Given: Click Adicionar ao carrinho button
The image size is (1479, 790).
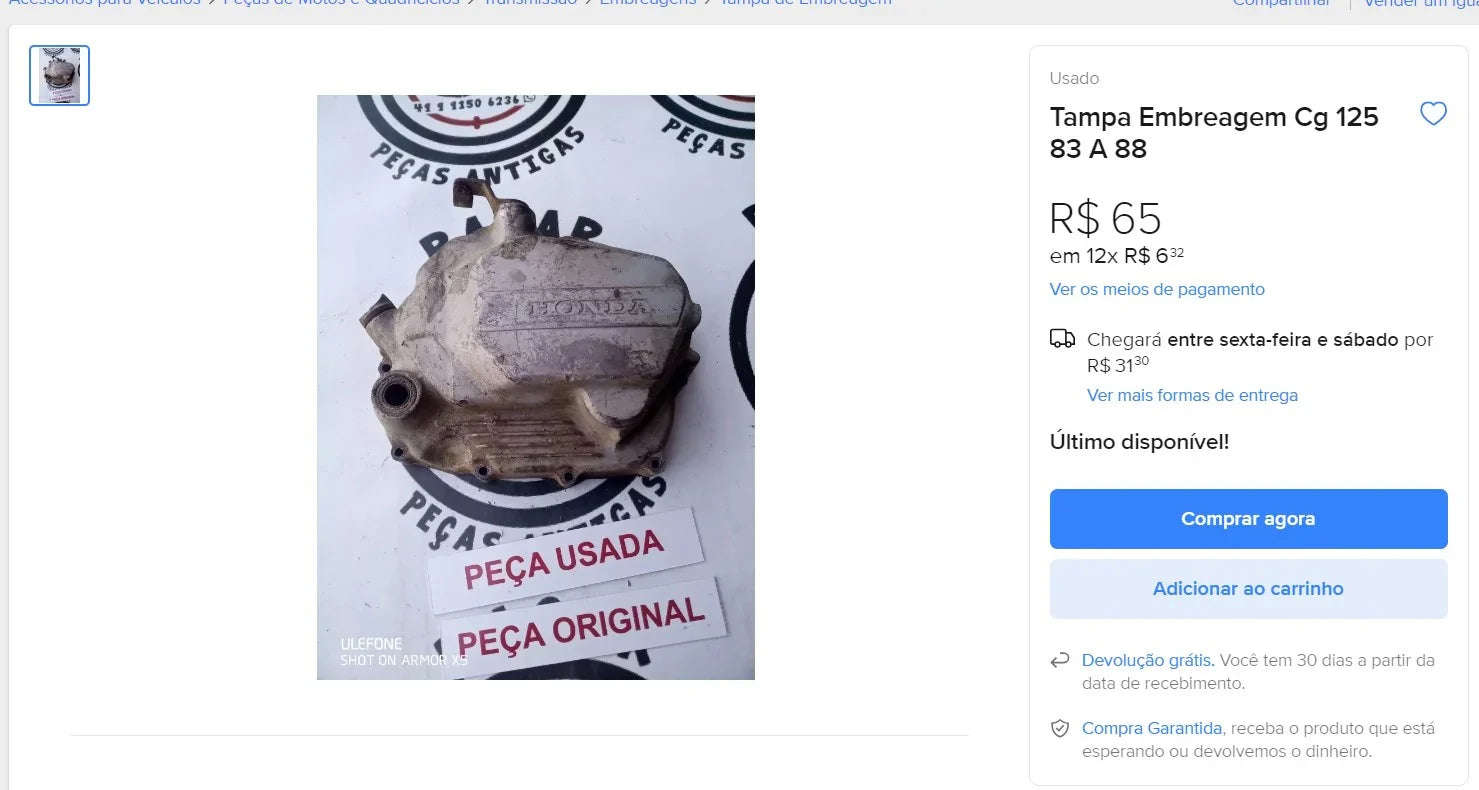Looking at the screenshot, I should click(x=1248, y=589).
